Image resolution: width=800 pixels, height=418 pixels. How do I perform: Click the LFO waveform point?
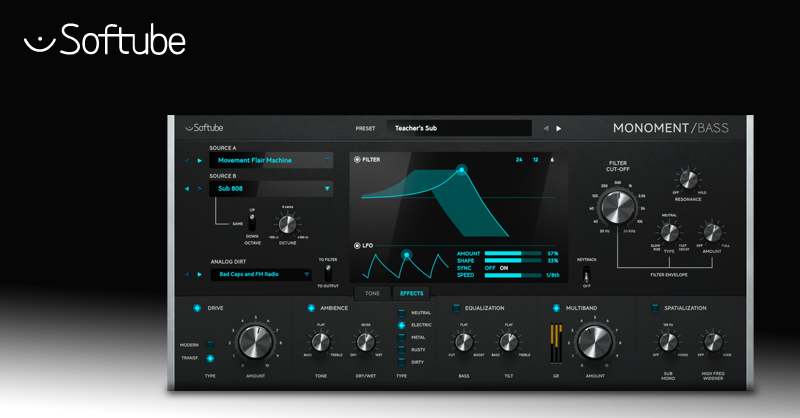(x=406, y=254)
